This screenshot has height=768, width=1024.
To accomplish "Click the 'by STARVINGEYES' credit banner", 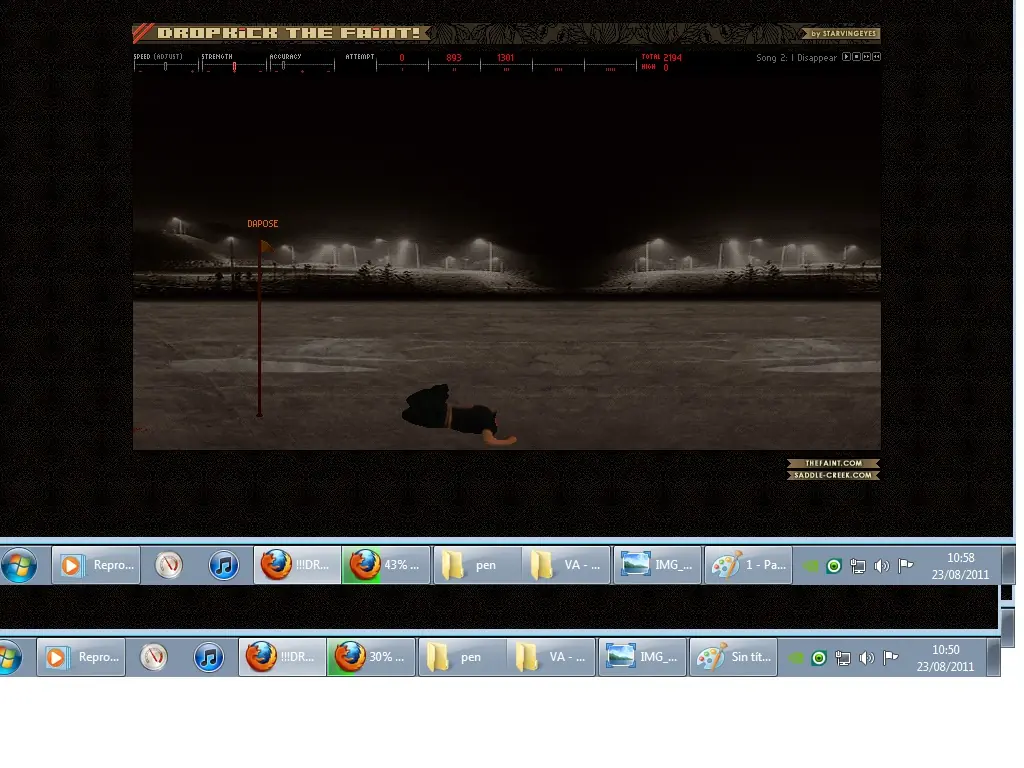I will tap(841, 33).
